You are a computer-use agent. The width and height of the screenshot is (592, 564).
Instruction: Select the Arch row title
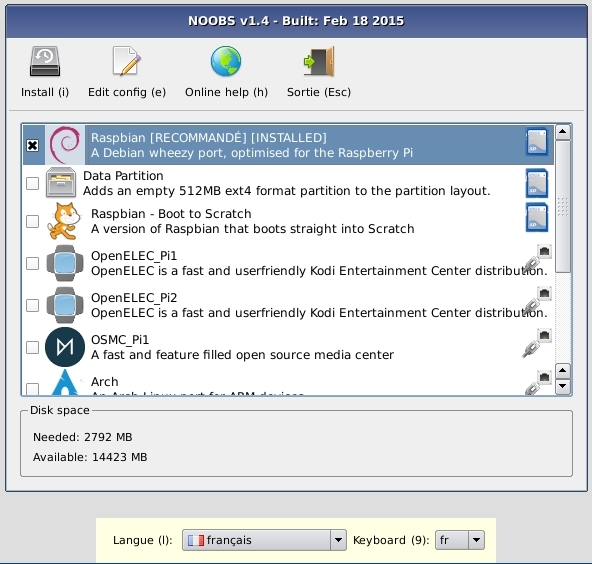pyautogui.click(x=105, y=382)
